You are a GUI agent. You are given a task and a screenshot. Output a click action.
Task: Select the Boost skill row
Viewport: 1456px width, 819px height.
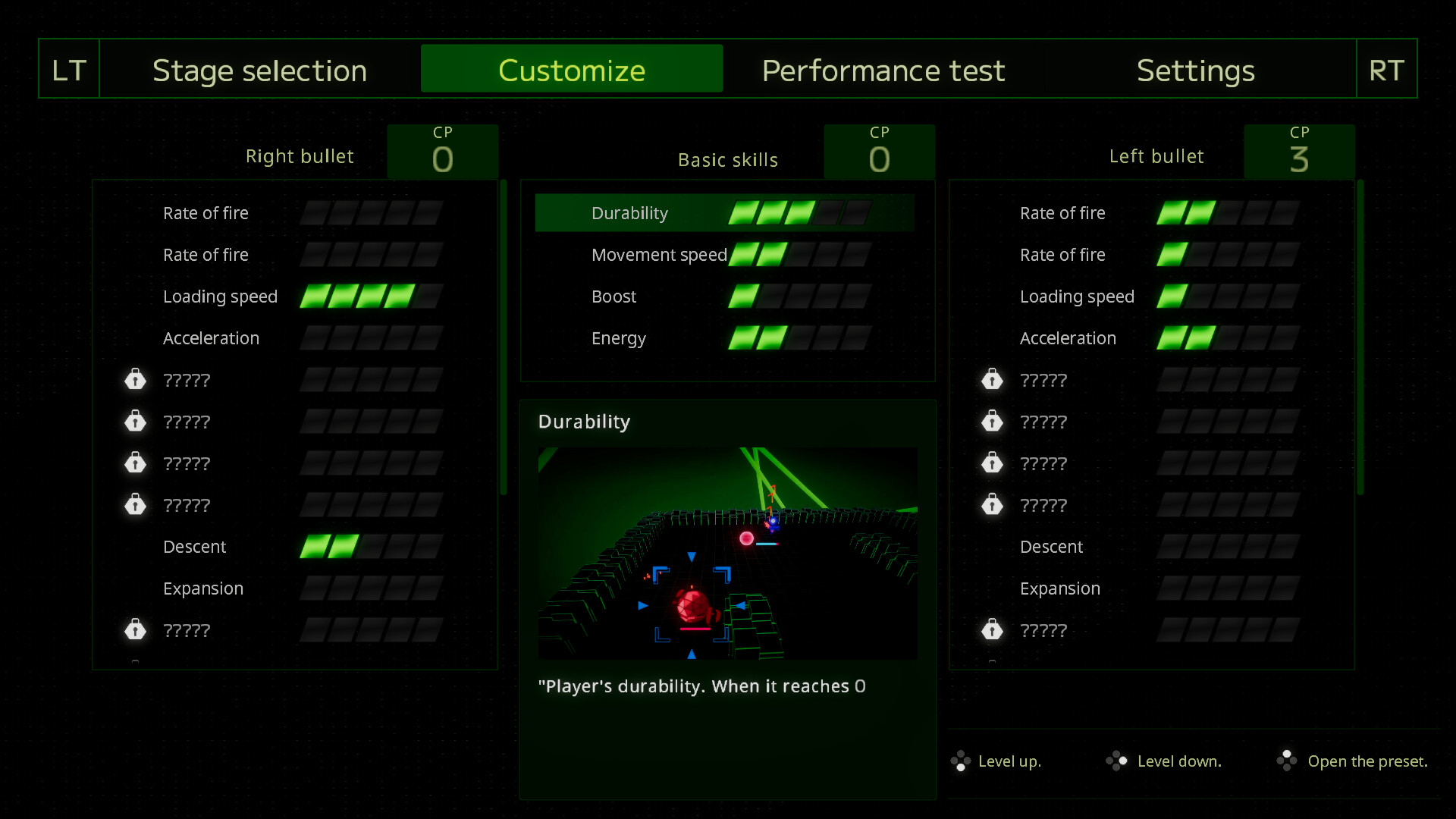click(614, 297)
